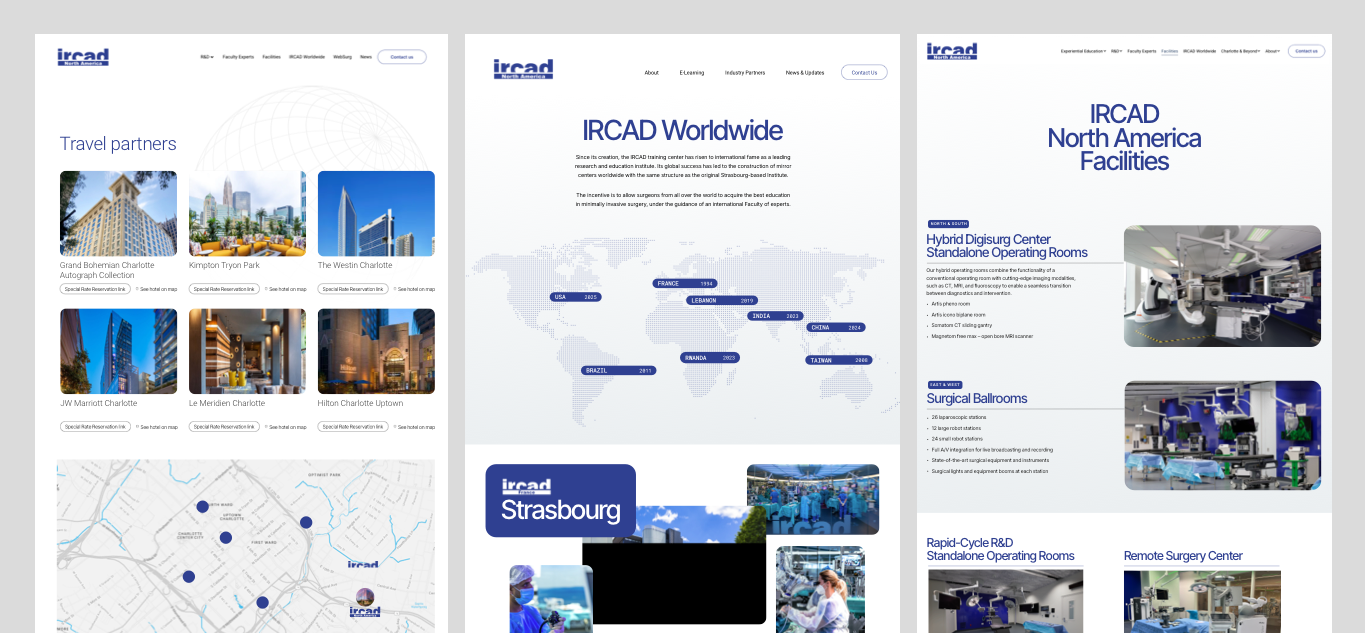Expand the R&D dropdown on Travel partners page

207,57
